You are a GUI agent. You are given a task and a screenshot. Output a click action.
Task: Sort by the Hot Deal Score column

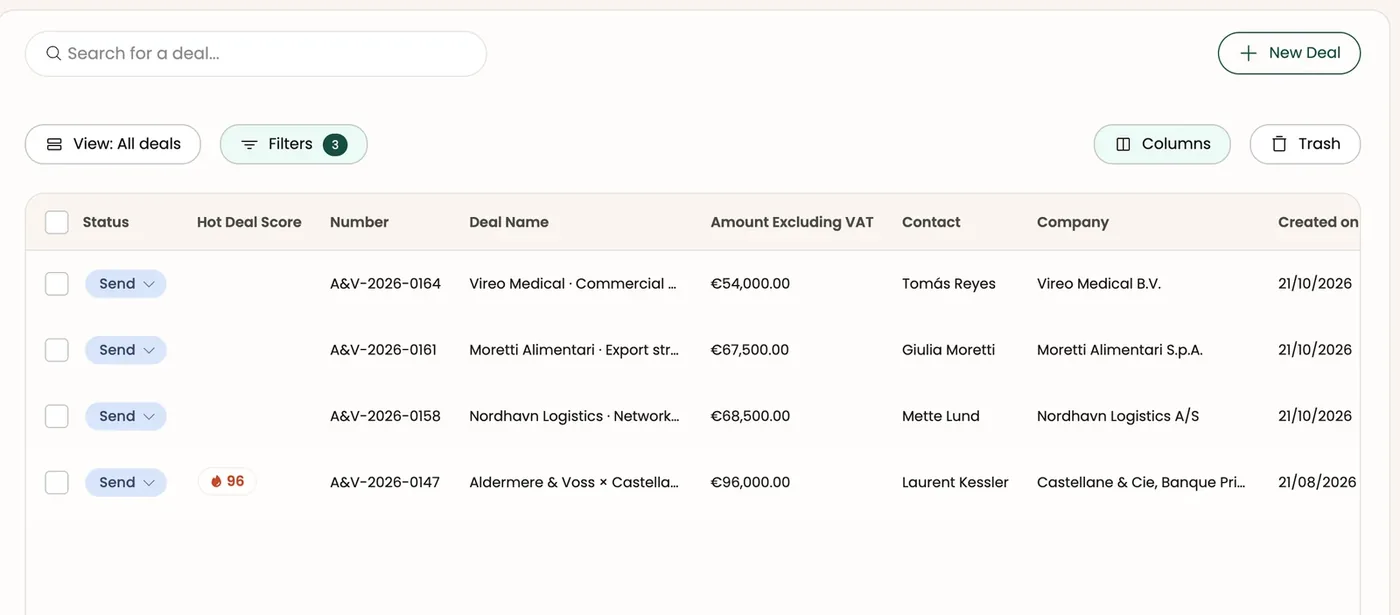click(249, 222)
